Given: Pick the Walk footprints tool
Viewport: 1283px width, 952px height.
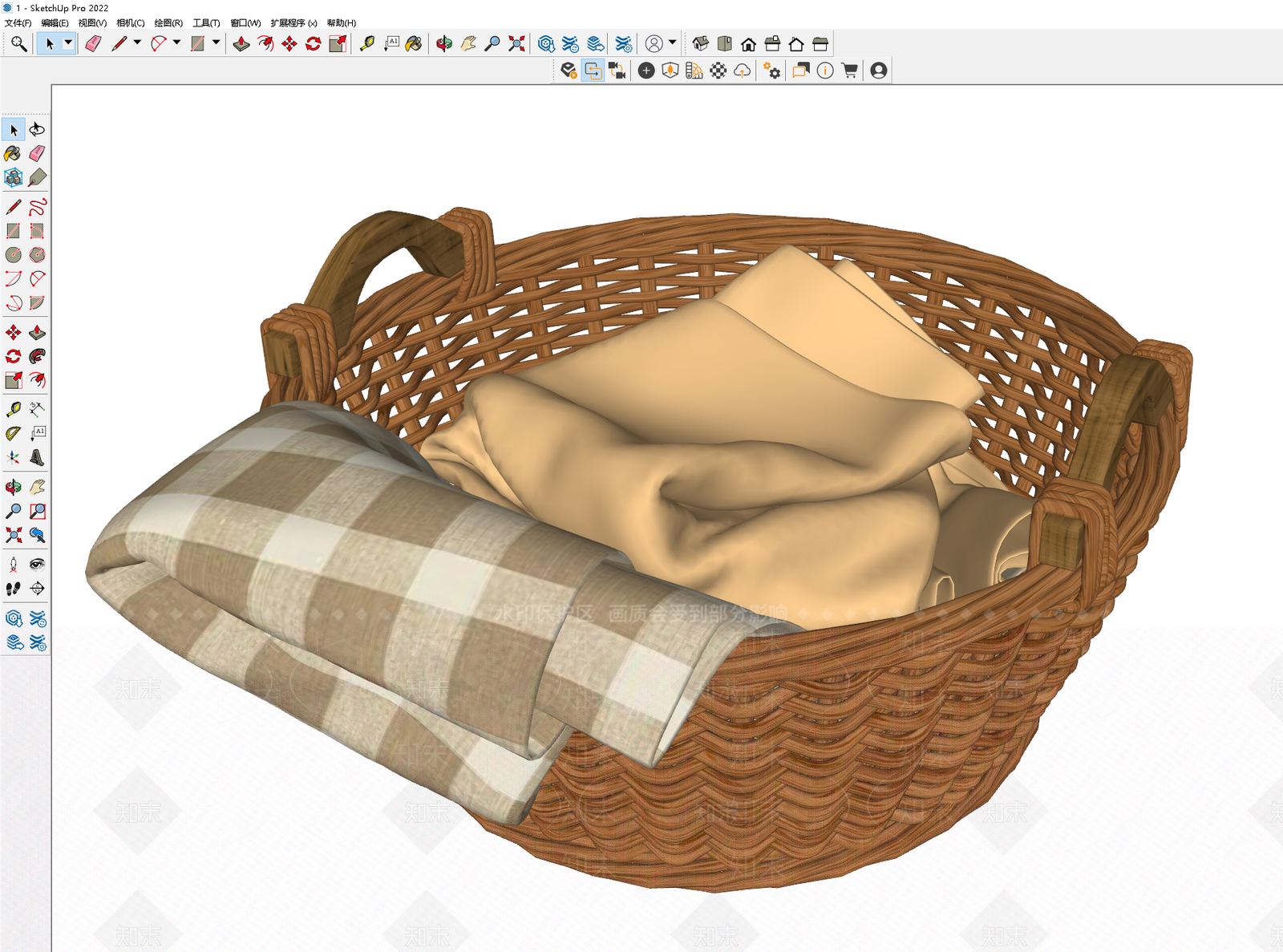Looking at the screenshot, I should click(14, 589).
